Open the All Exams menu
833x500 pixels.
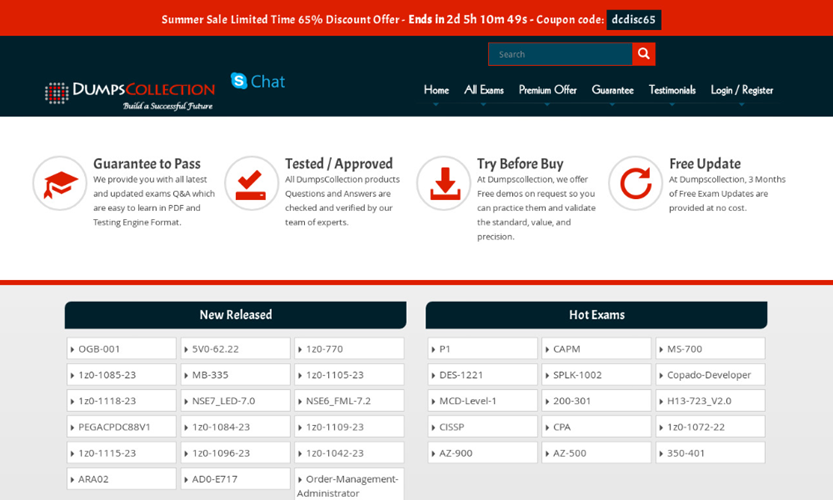(x=483, y=90)
